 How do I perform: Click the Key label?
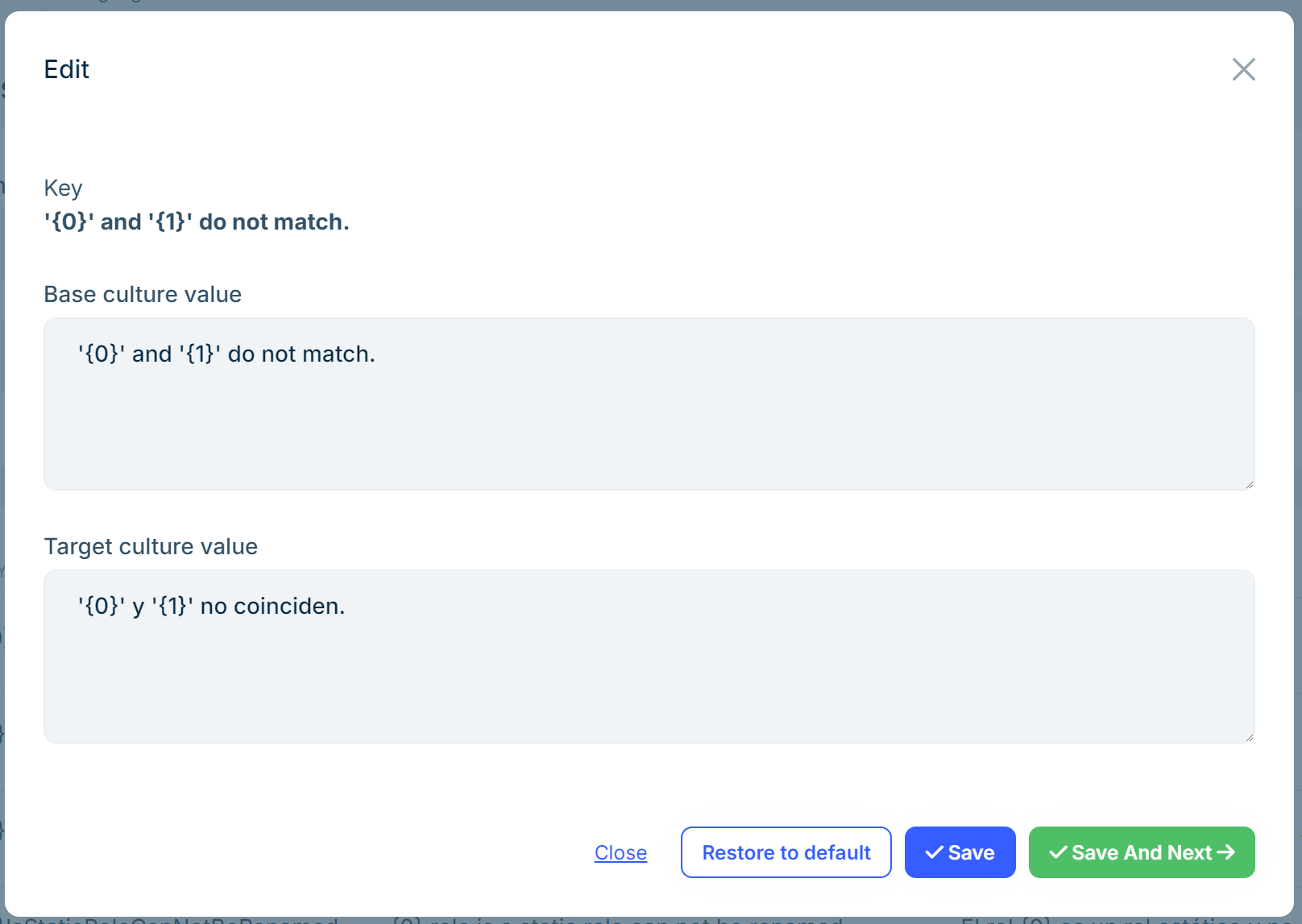click(63, 188)
